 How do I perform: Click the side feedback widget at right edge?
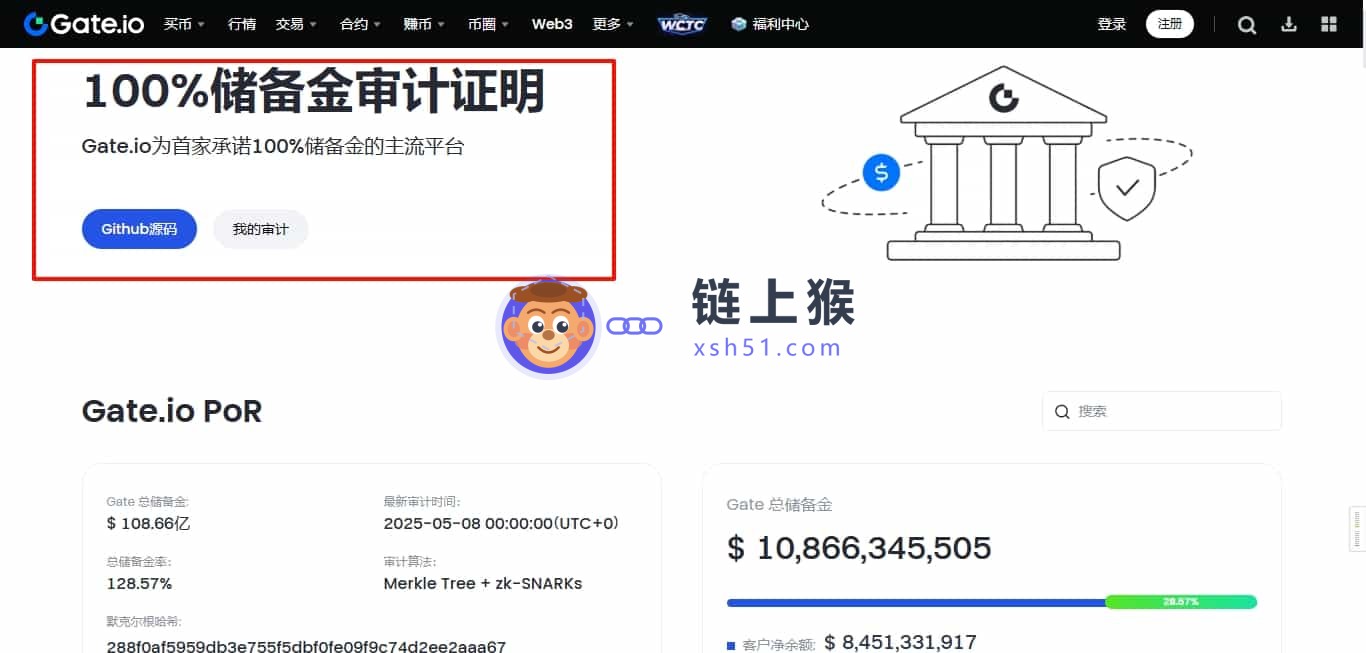tap(1357, 529)
